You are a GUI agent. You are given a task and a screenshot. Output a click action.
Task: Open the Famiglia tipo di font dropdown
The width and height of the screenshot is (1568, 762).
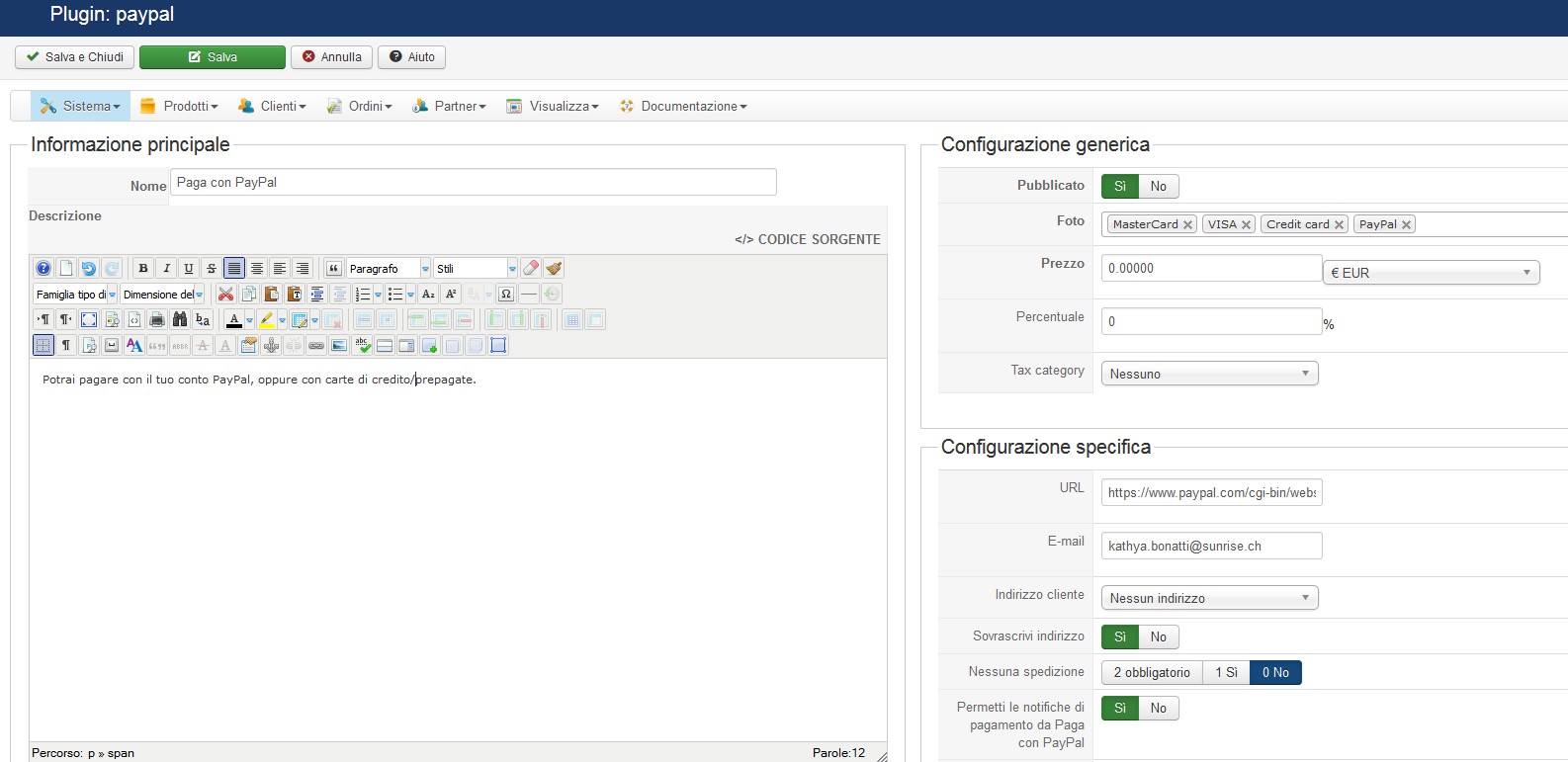[75, 294]
